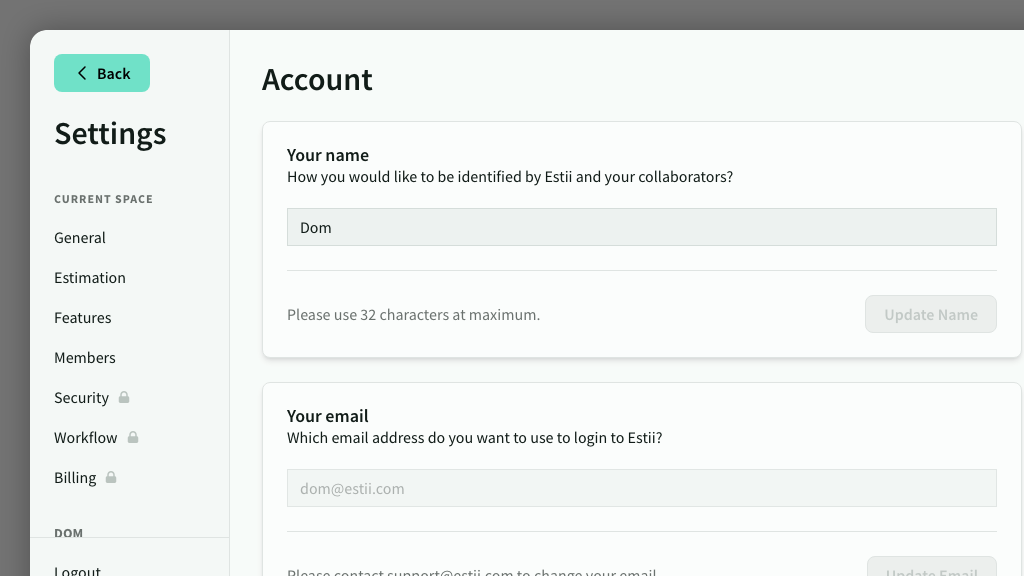Click the Settings sidebar title

pos(110,133)
